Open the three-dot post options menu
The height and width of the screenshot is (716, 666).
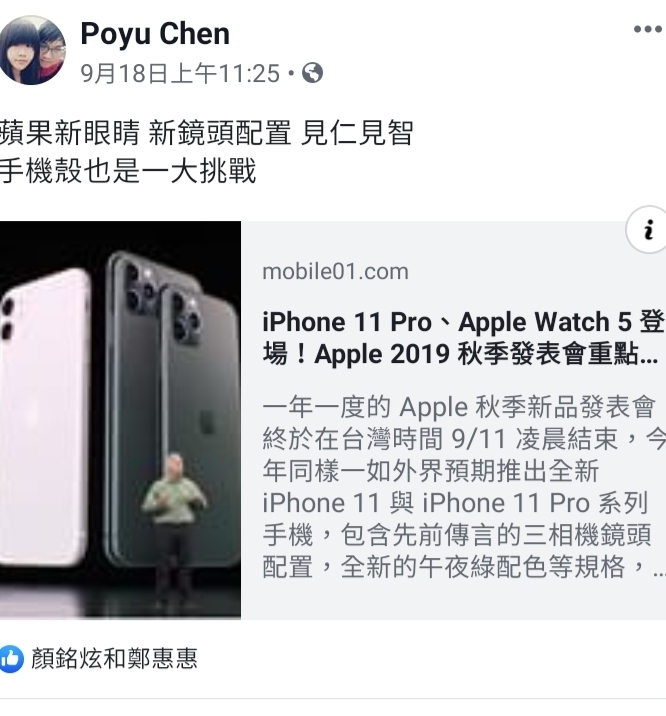pos(647,29)
